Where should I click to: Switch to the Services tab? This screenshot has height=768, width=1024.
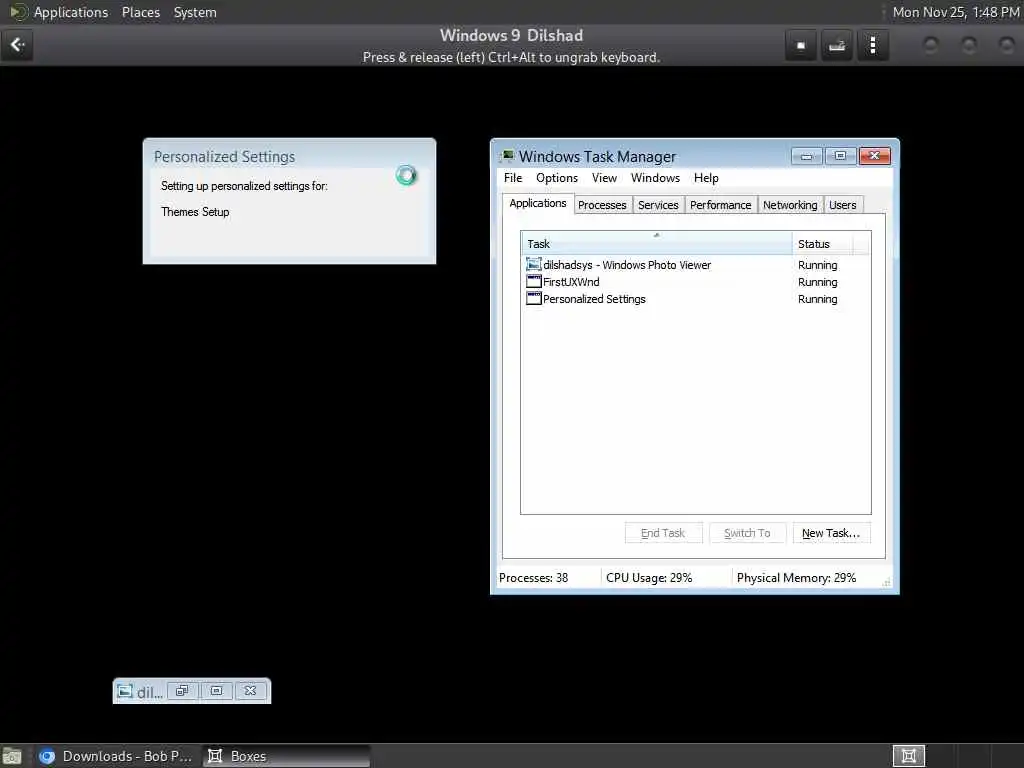(658, 205)
